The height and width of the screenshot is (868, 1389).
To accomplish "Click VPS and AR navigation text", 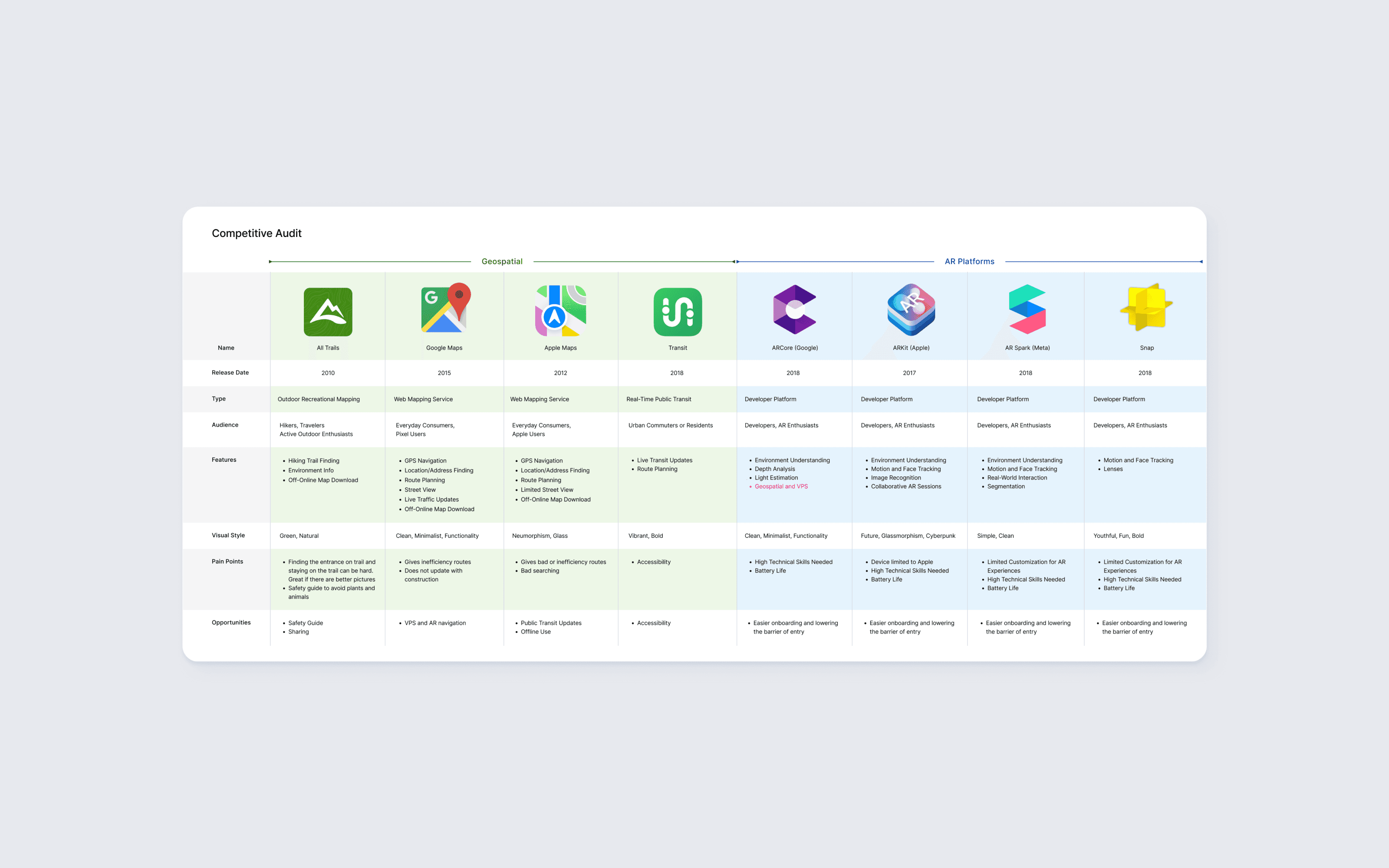I will tap(435, 623).
